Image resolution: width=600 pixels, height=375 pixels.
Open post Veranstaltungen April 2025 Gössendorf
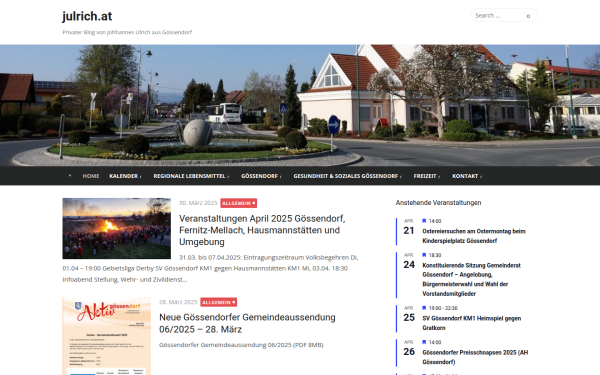pyautogui.click(x=262, y=230)
